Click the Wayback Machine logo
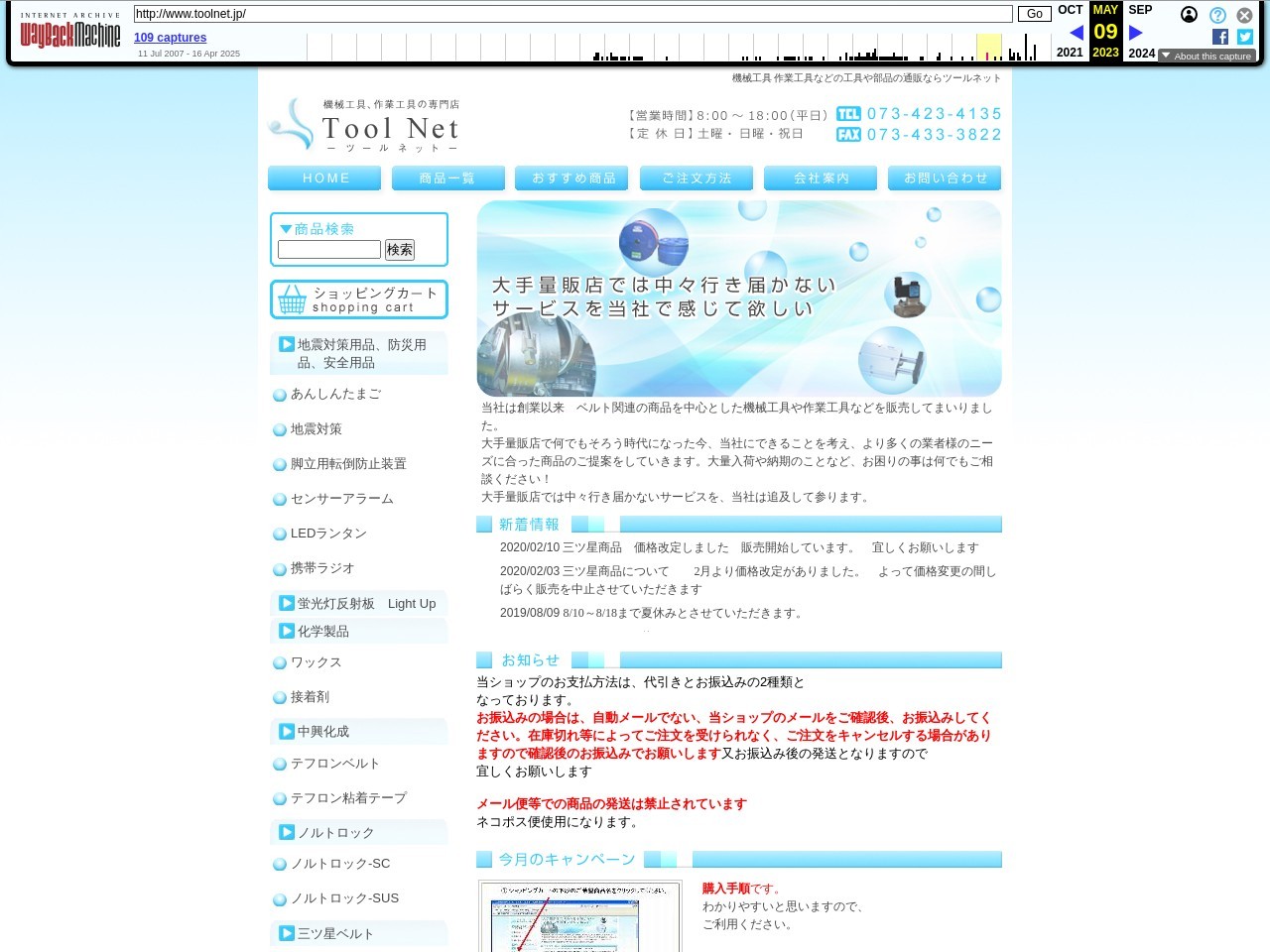The image size is (1270, 952). 70,35
